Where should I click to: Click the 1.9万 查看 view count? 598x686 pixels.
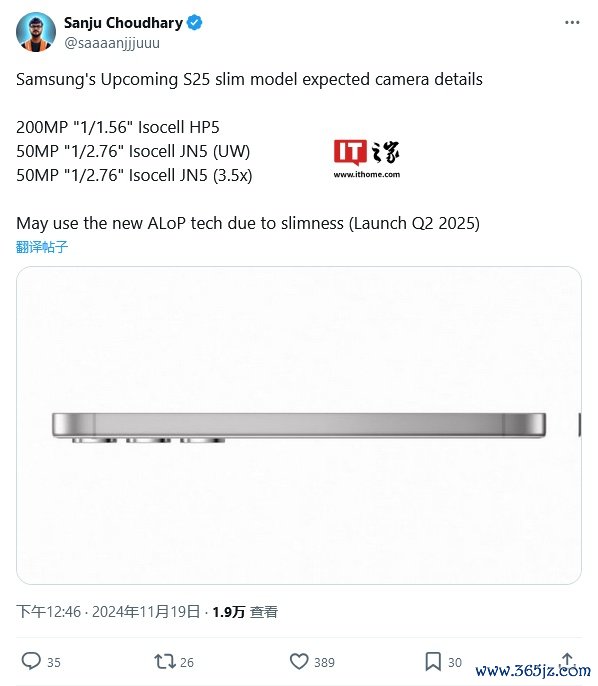[245, 612]
